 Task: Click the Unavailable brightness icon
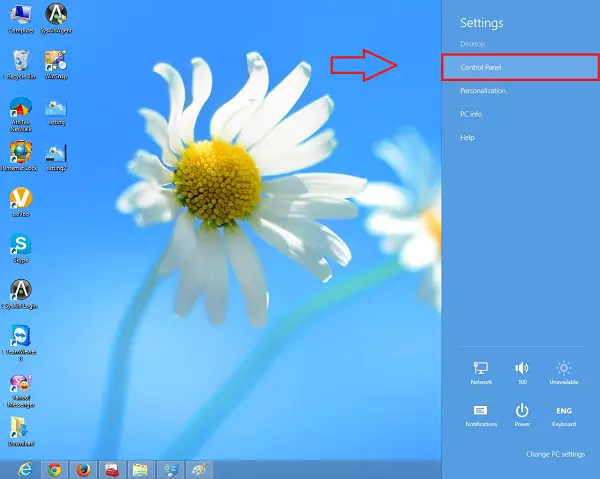click(564, 373)
